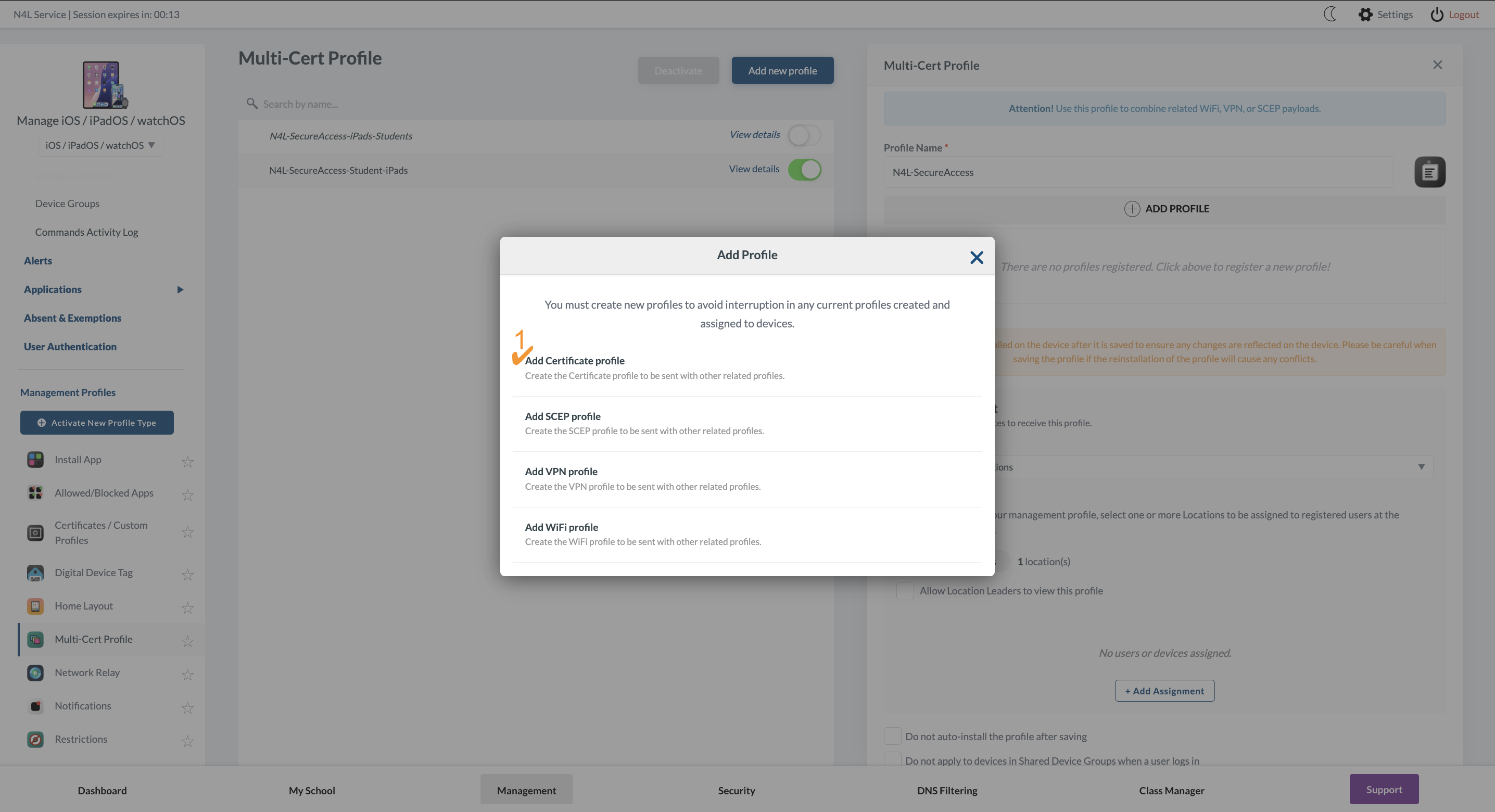The height and width of the screenshot is (812, 1495).
Task: Click the Digital Device Tag icon
Action: pyautogui.click(x=35, y=573)
